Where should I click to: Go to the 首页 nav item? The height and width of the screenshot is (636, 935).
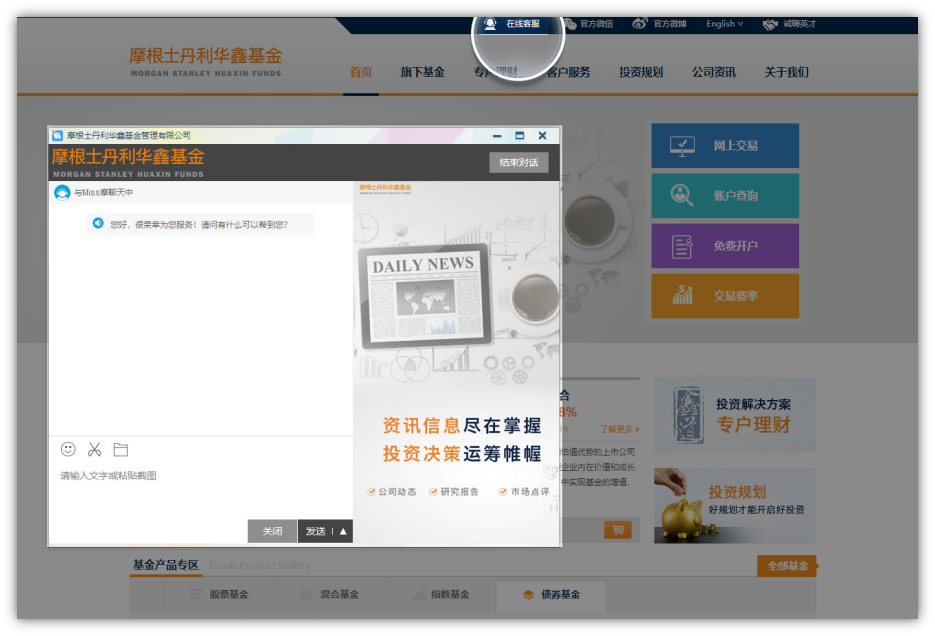point(361,72)
